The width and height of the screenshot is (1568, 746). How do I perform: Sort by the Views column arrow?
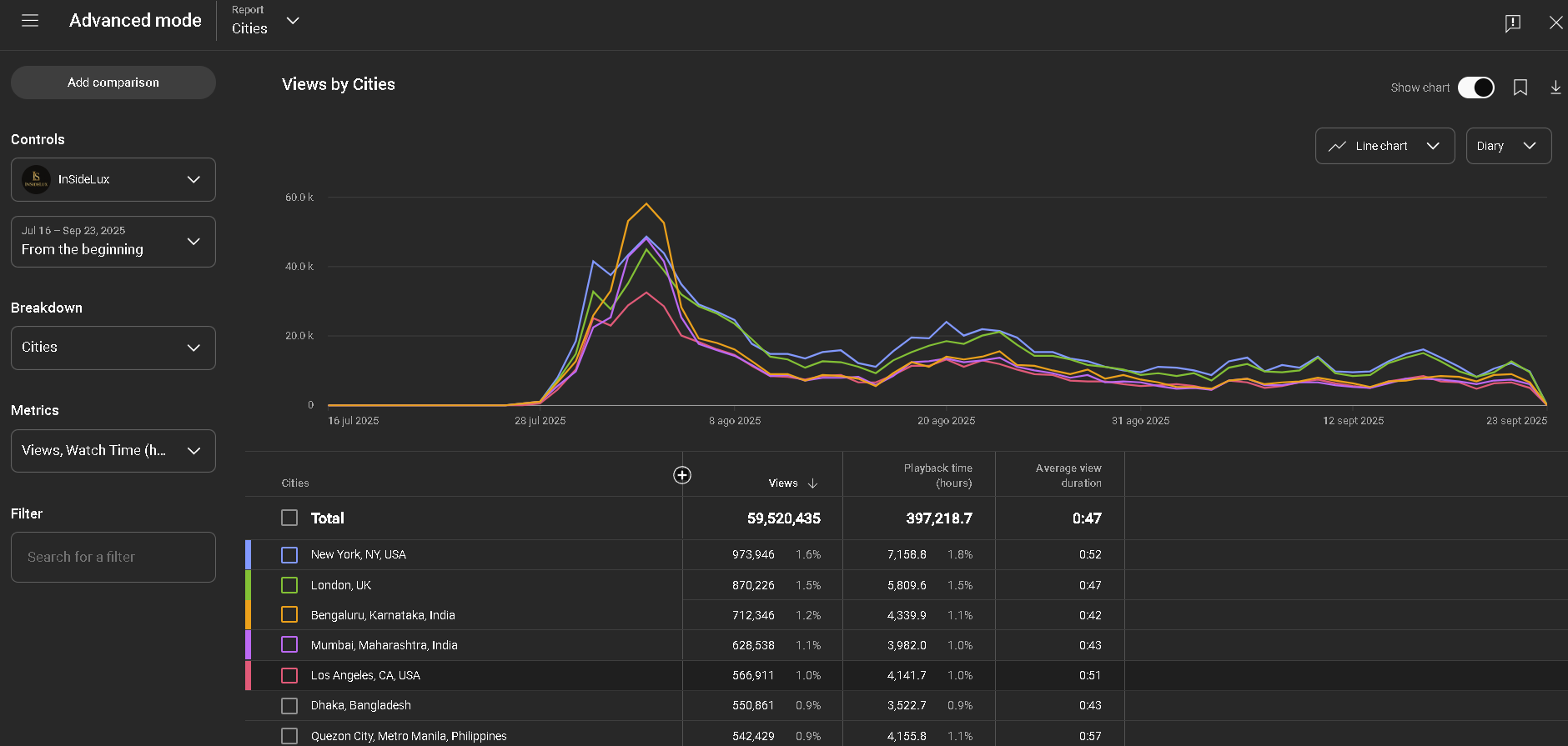(x=812, y=483)
